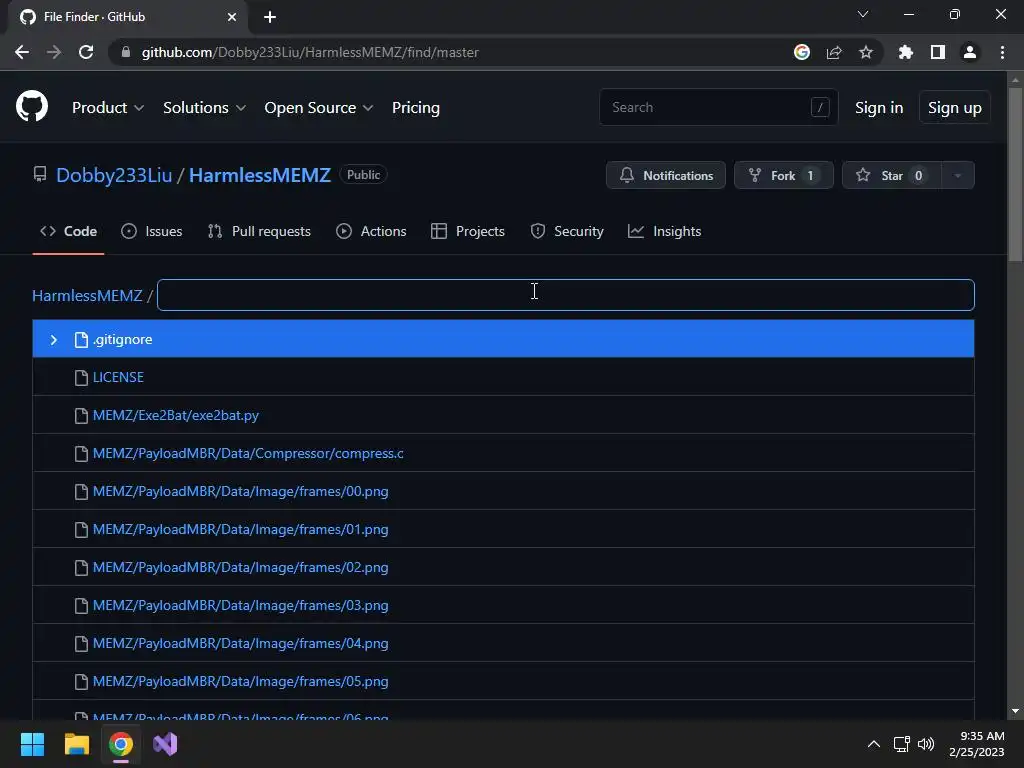Open Windows Start menu
The width and height of the screenshot is (1024, 768).
point(32,744)
